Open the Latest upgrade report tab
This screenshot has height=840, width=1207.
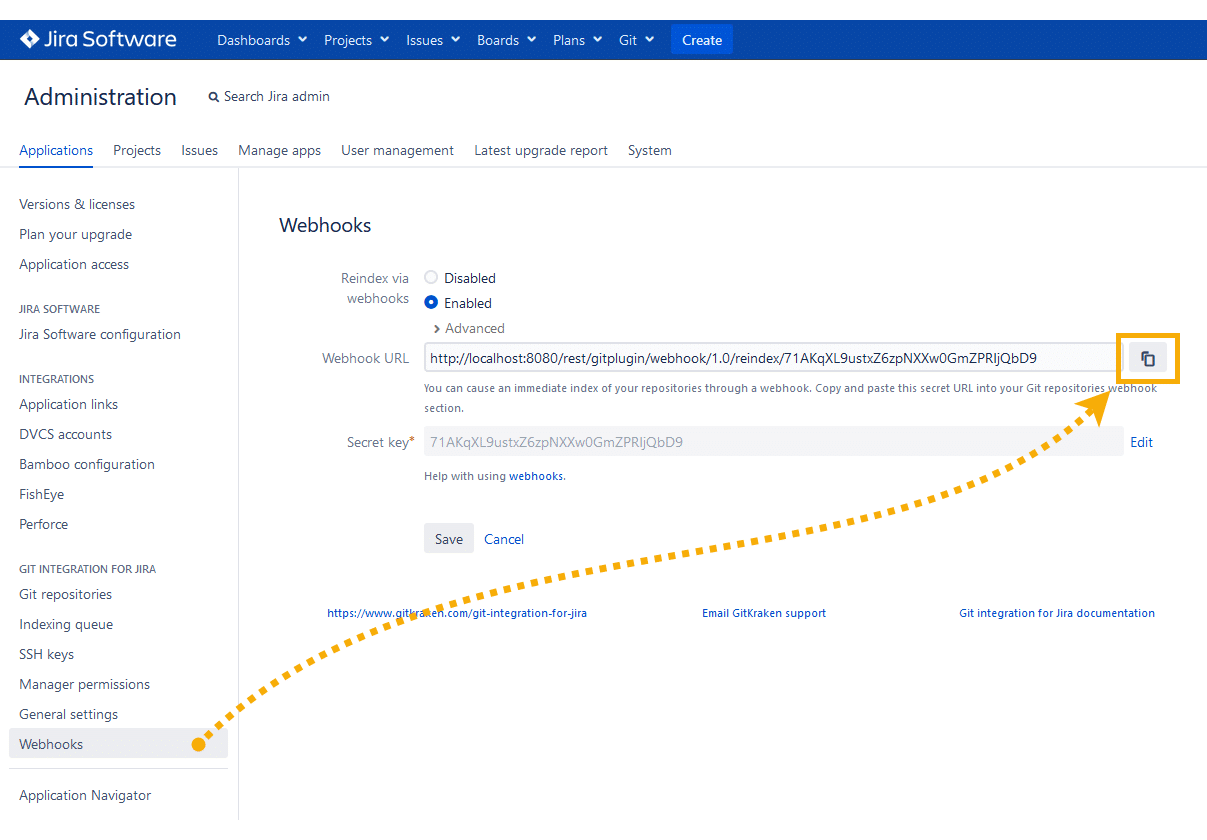pos(541,150)
